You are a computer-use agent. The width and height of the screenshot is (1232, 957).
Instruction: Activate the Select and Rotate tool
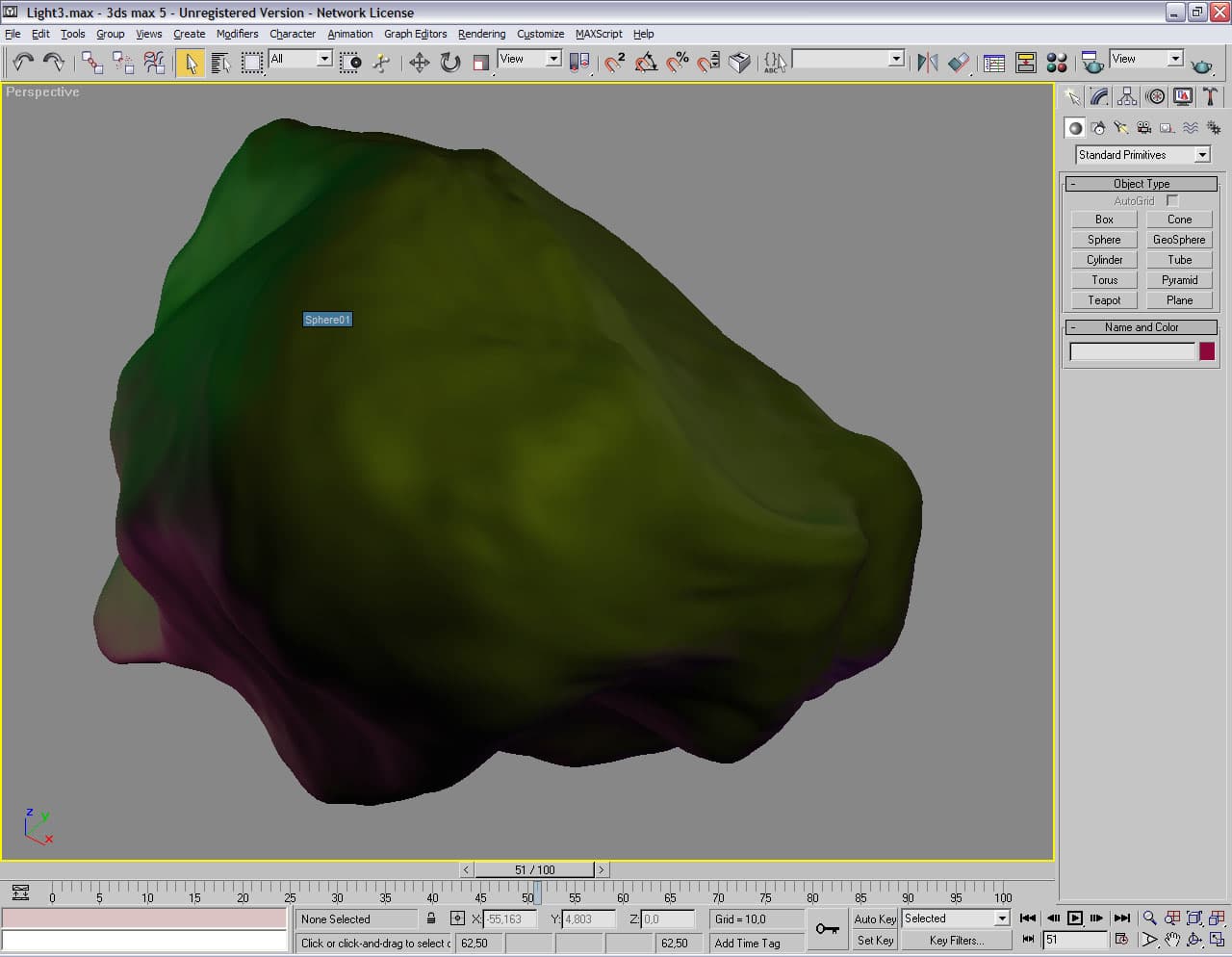click(x=449, y=63)
